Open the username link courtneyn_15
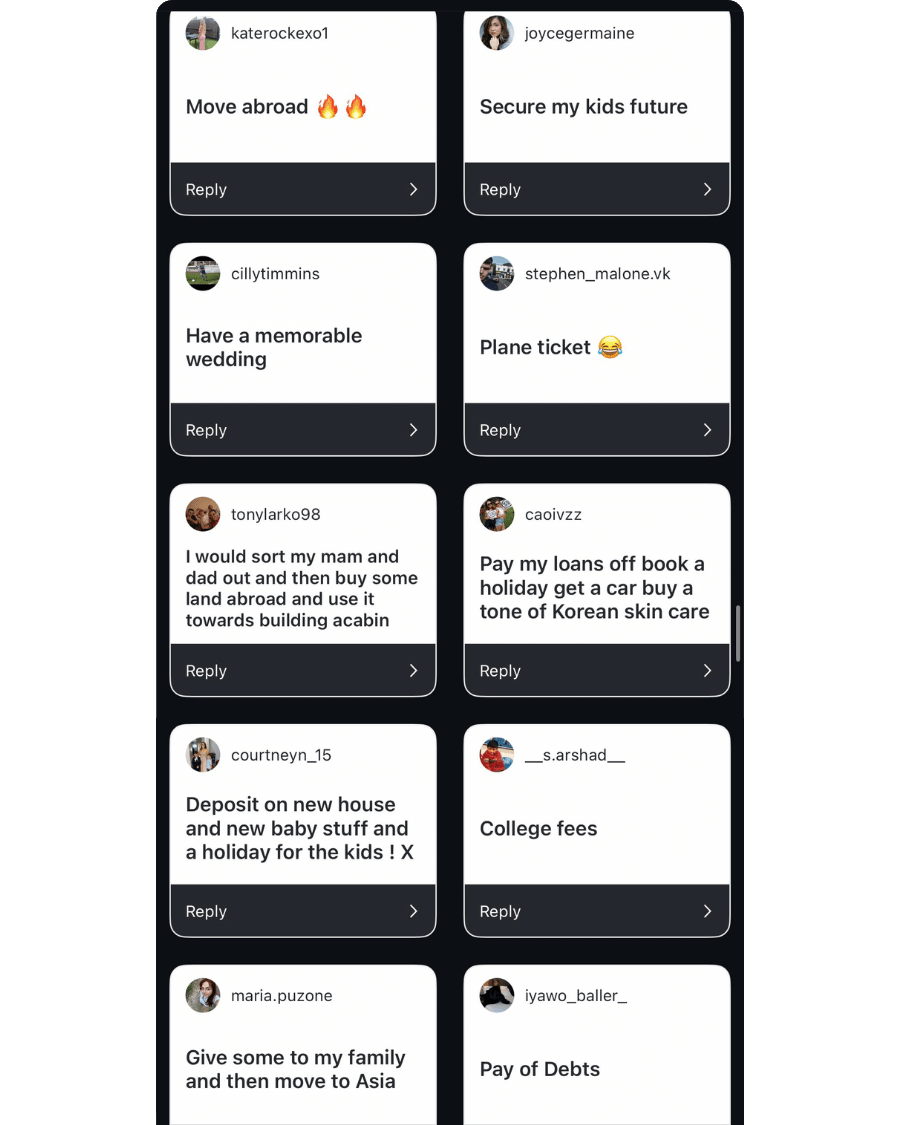The height and width of the screenshot is (1125, 900). point(281,755)
